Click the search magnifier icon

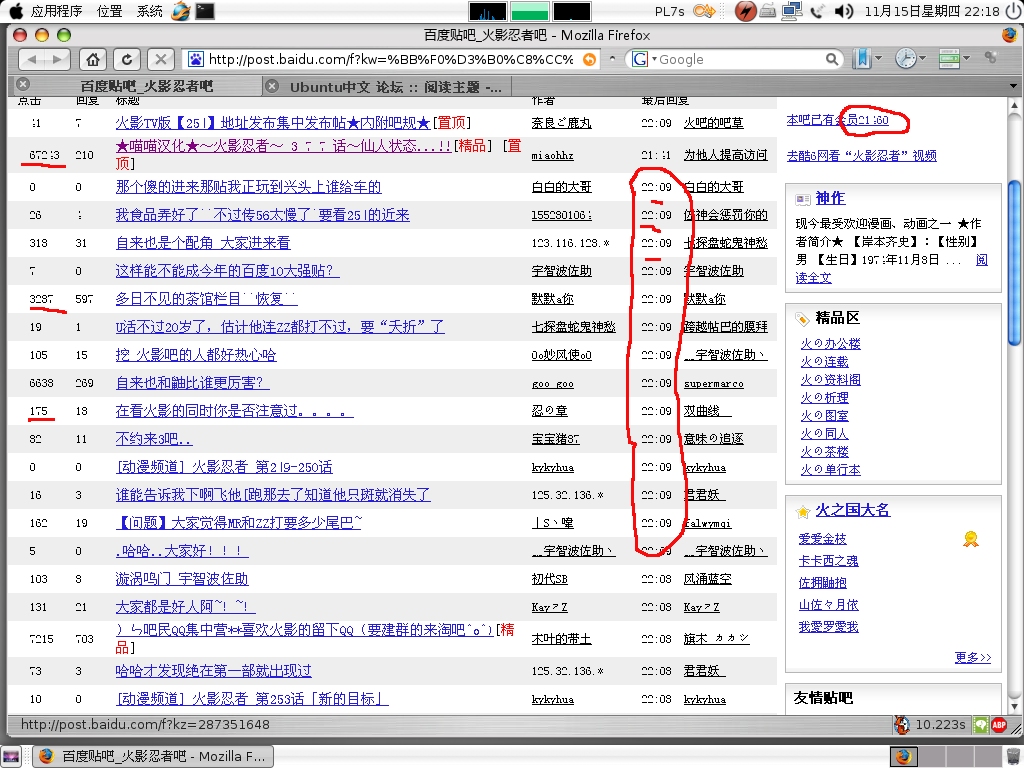tap(831, 59)
